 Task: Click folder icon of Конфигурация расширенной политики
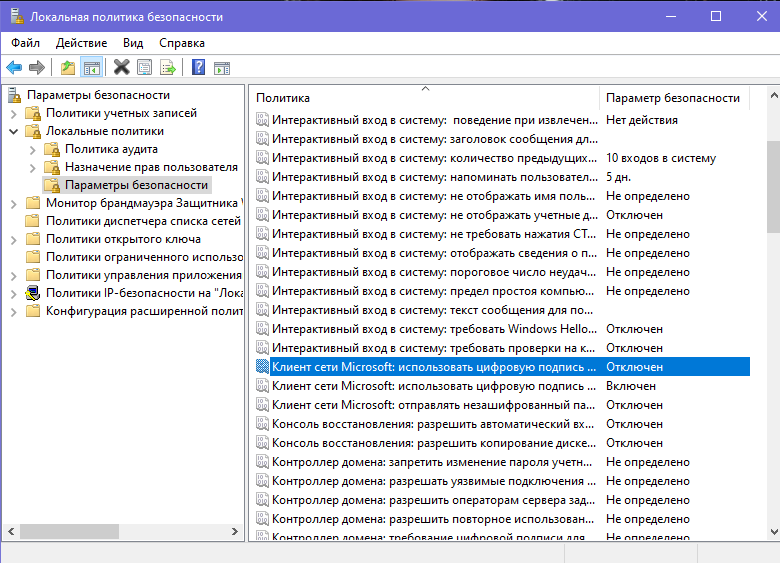33,311
